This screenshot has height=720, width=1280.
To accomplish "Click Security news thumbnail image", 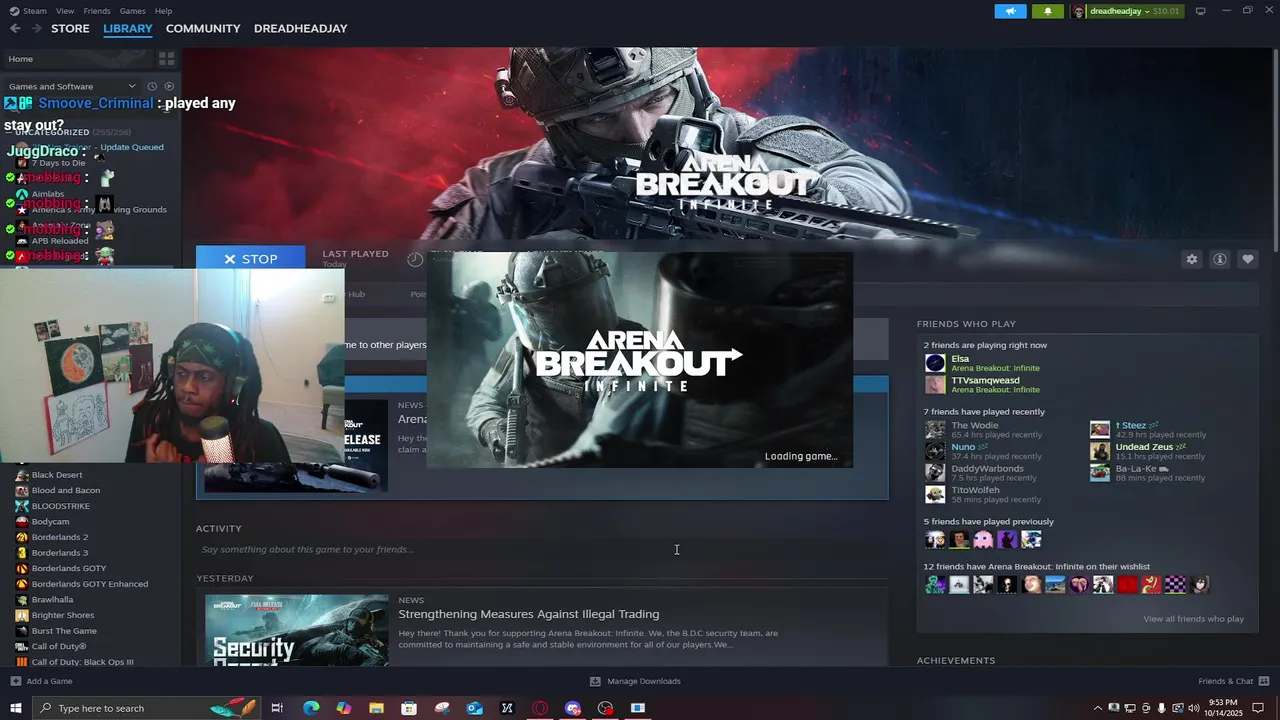I will click(296, 631).
